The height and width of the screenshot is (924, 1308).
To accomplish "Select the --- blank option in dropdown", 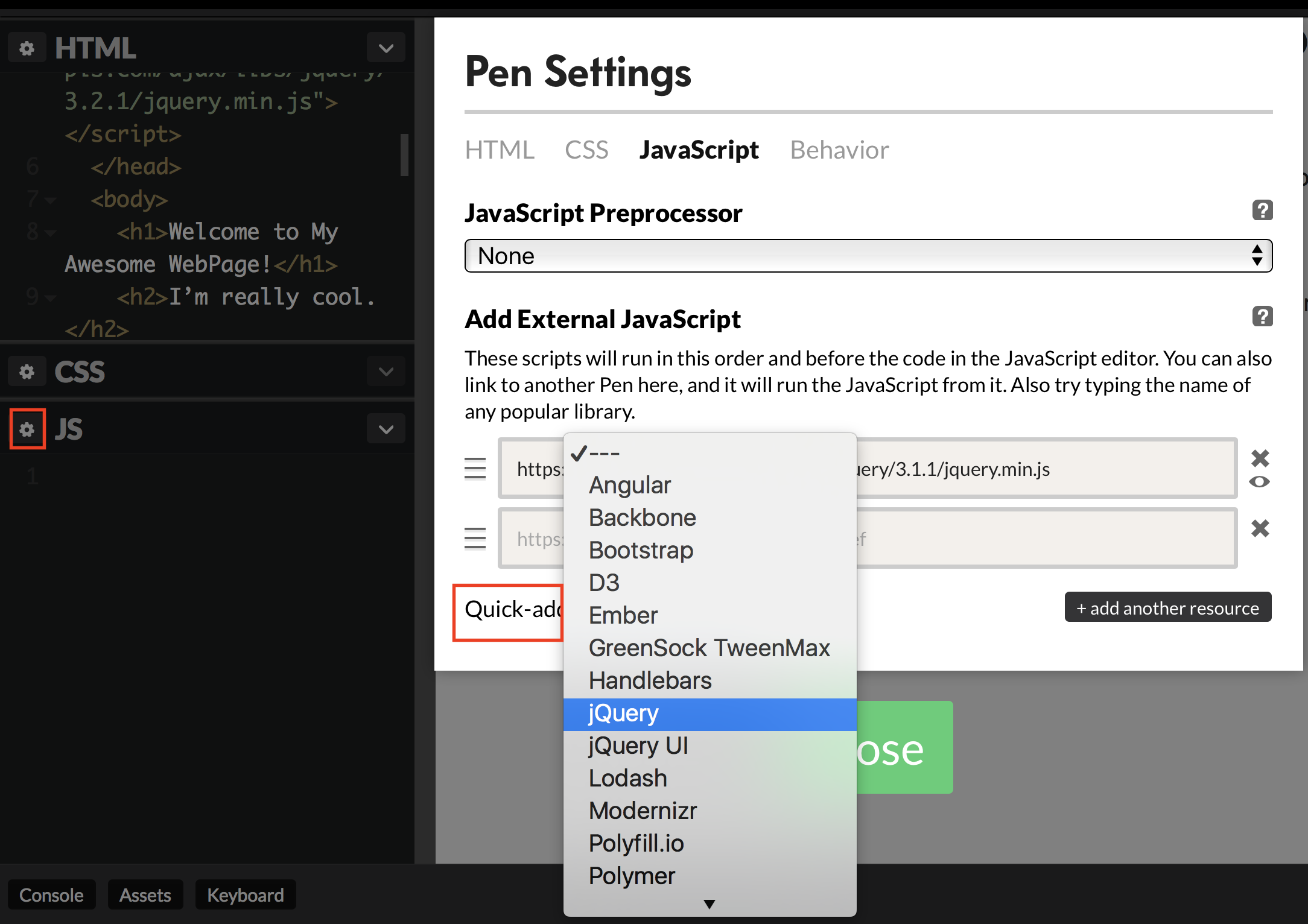I will [710, 453].
